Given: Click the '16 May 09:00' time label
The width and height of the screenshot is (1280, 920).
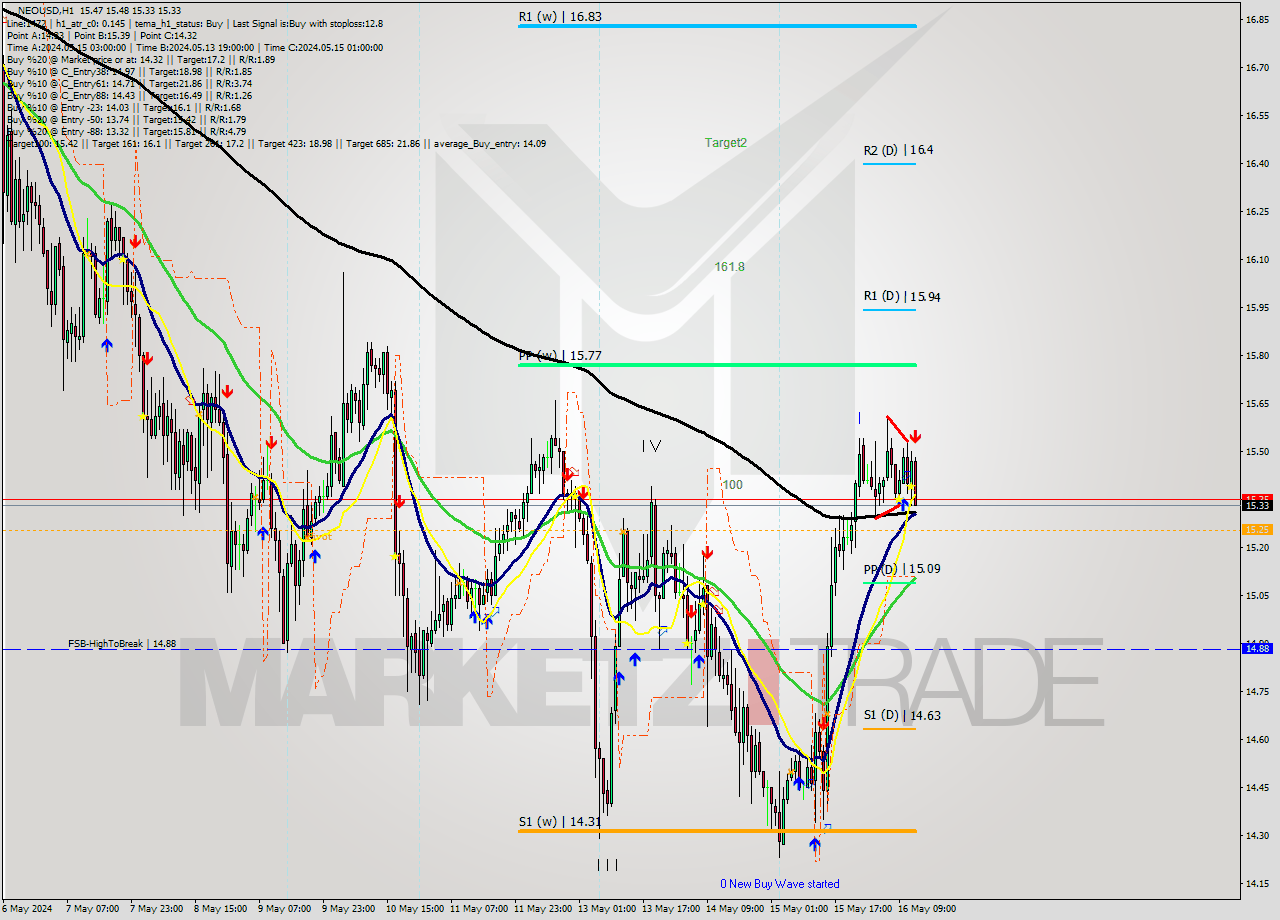Looking at the screenshot, I should tap(925, 909).
